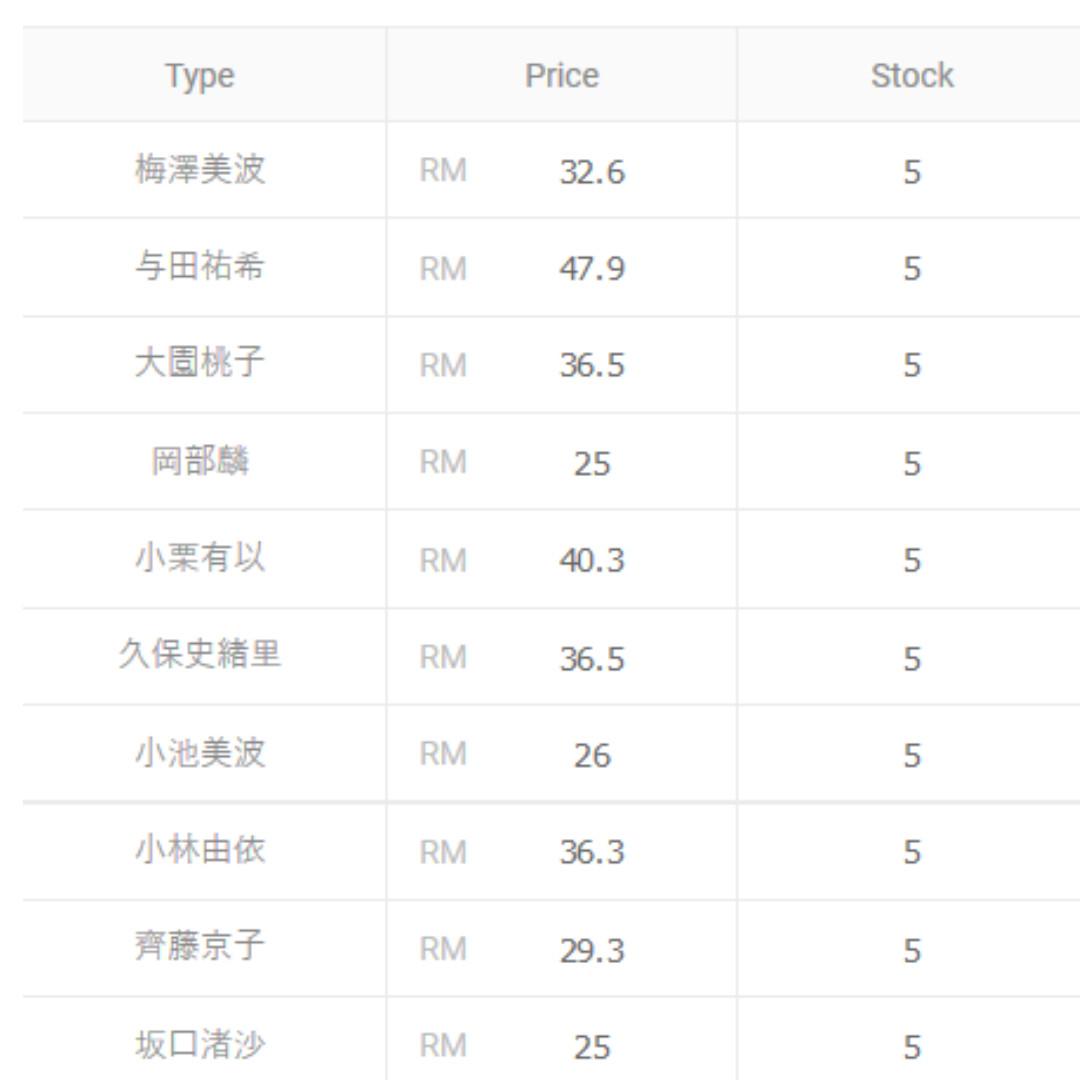
Task: Select the price field for 久保史緒里
Action: [591, 658]
